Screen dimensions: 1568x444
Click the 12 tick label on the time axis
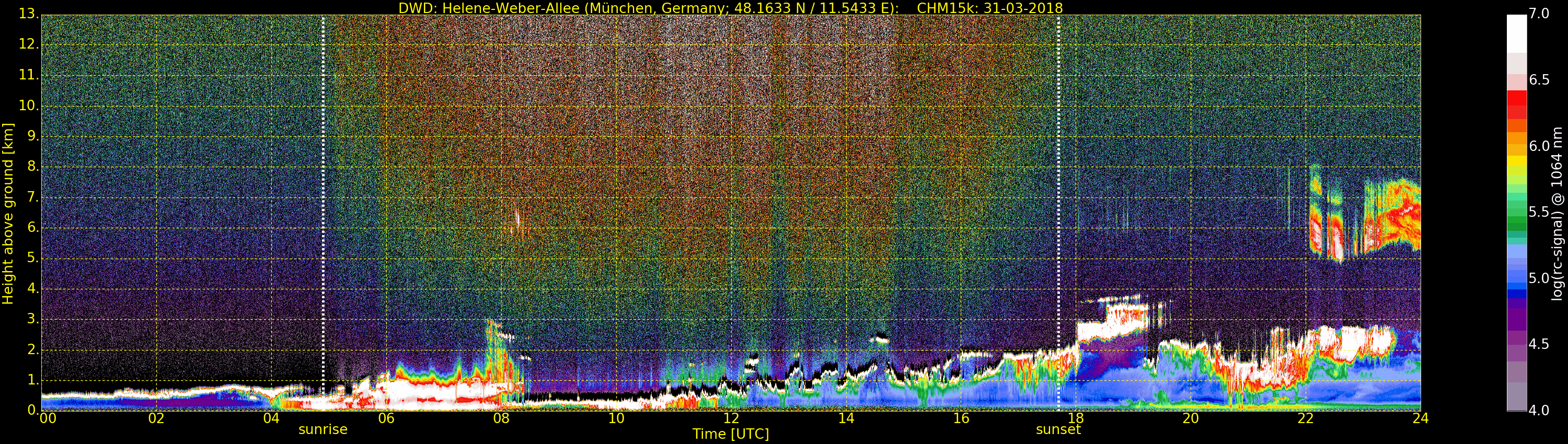[731, 418]
